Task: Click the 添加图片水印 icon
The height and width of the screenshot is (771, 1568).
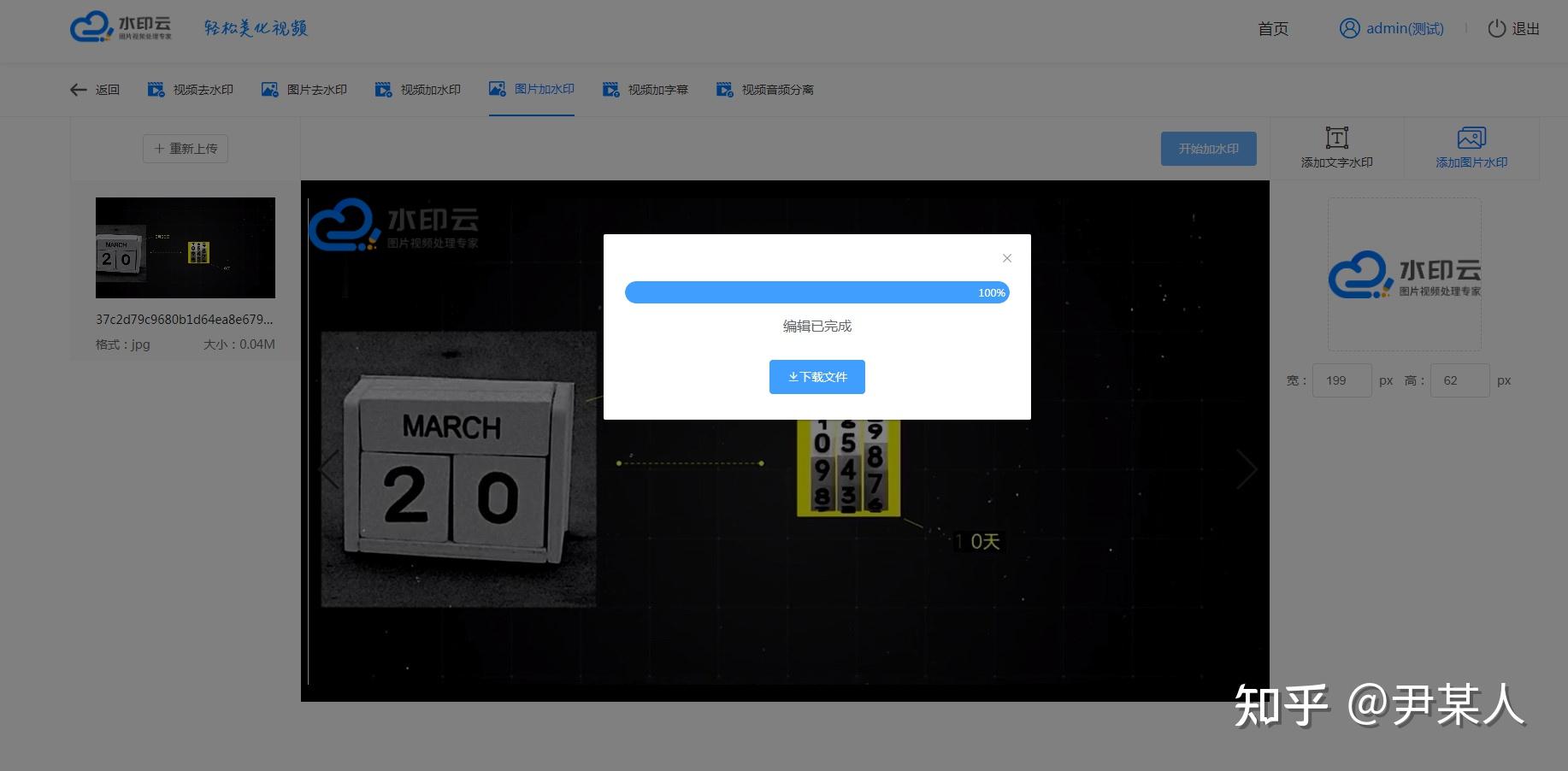Action: [x=1471, y=138]
